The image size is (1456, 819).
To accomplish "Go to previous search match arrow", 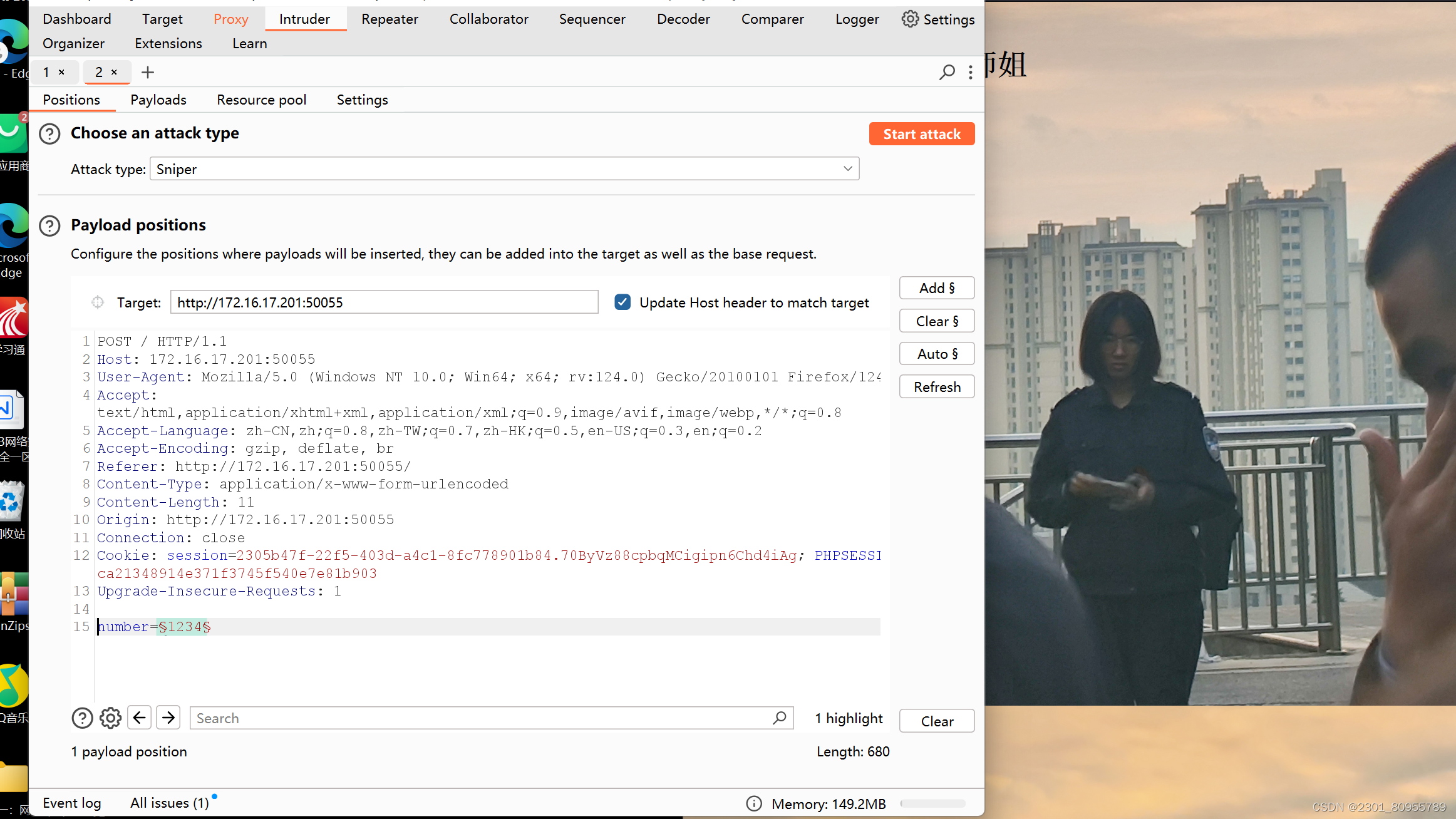I will [x=139, y=718].
